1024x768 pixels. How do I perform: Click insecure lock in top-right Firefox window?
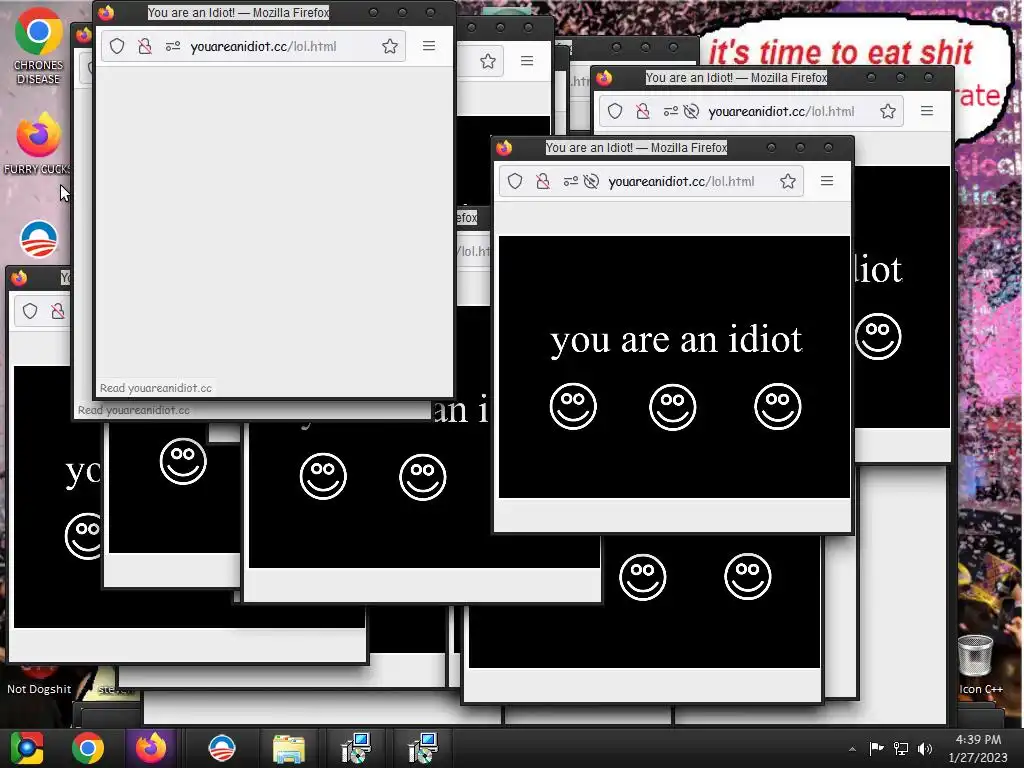click(x=643, y=111)
